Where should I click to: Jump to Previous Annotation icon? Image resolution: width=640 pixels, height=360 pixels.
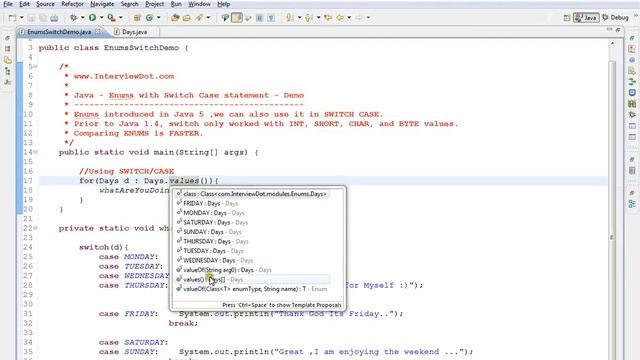[x=309, y=18]
